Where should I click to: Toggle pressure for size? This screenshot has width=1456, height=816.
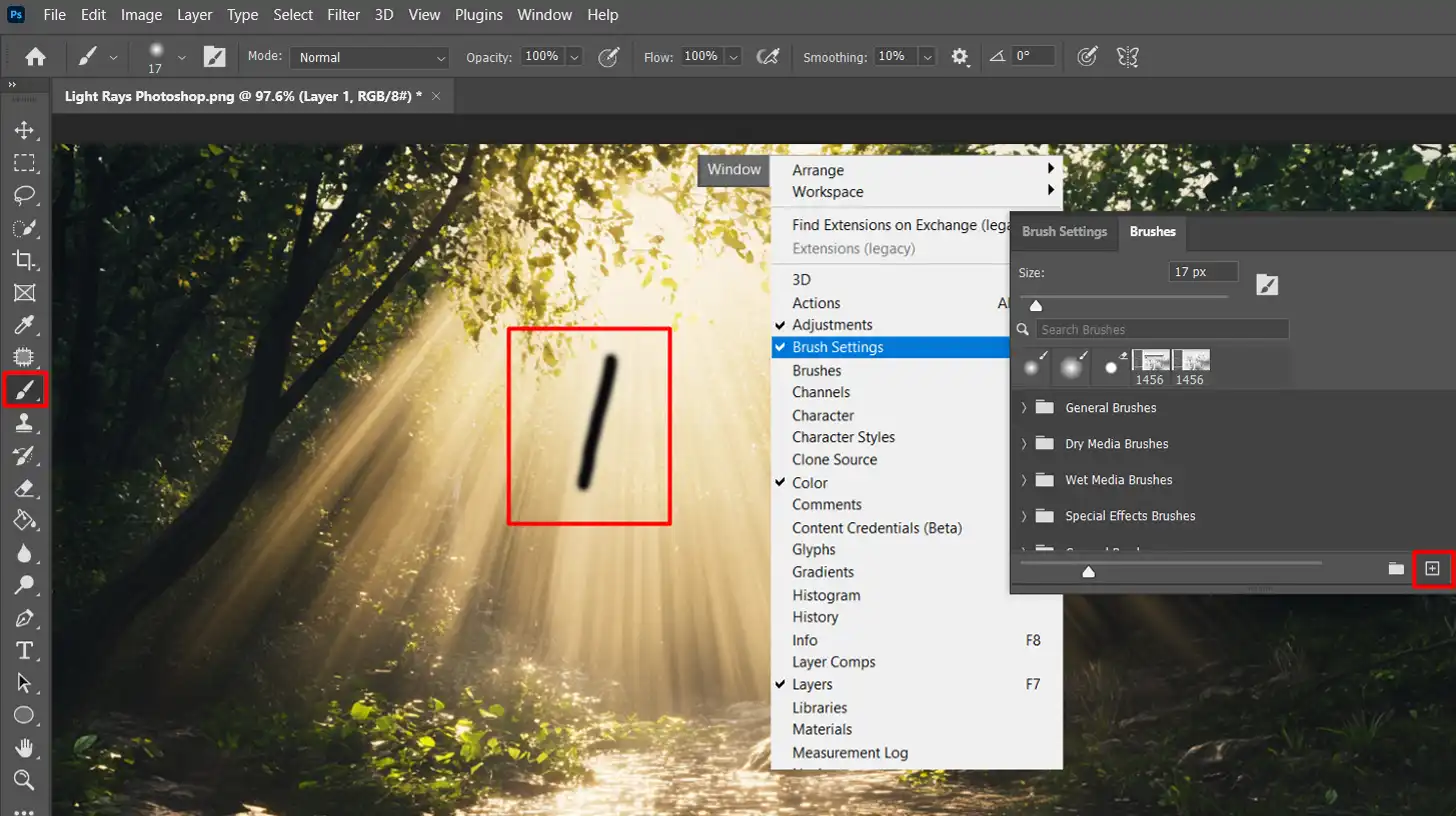coord(1088,57)
